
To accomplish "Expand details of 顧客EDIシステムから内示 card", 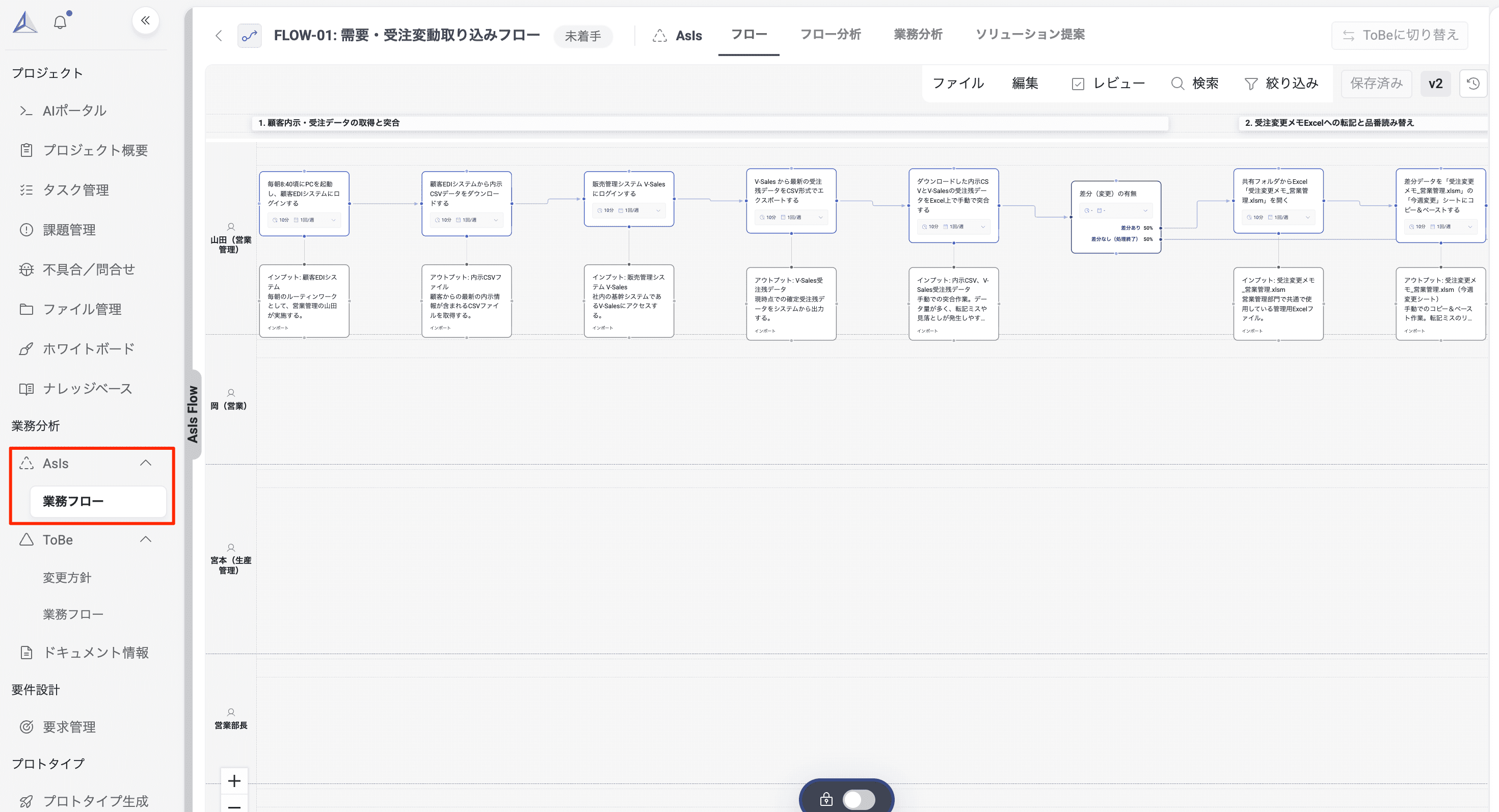I will point(496,220).
